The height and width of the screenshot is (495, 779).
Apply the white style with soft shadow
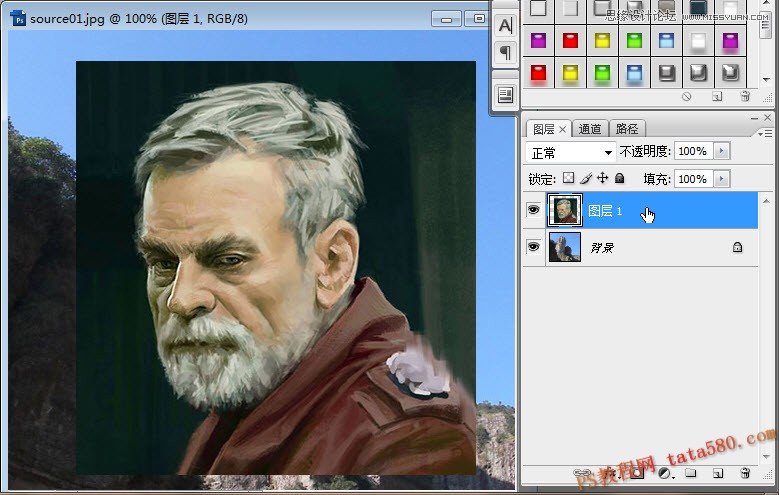(x=698, y=41)
